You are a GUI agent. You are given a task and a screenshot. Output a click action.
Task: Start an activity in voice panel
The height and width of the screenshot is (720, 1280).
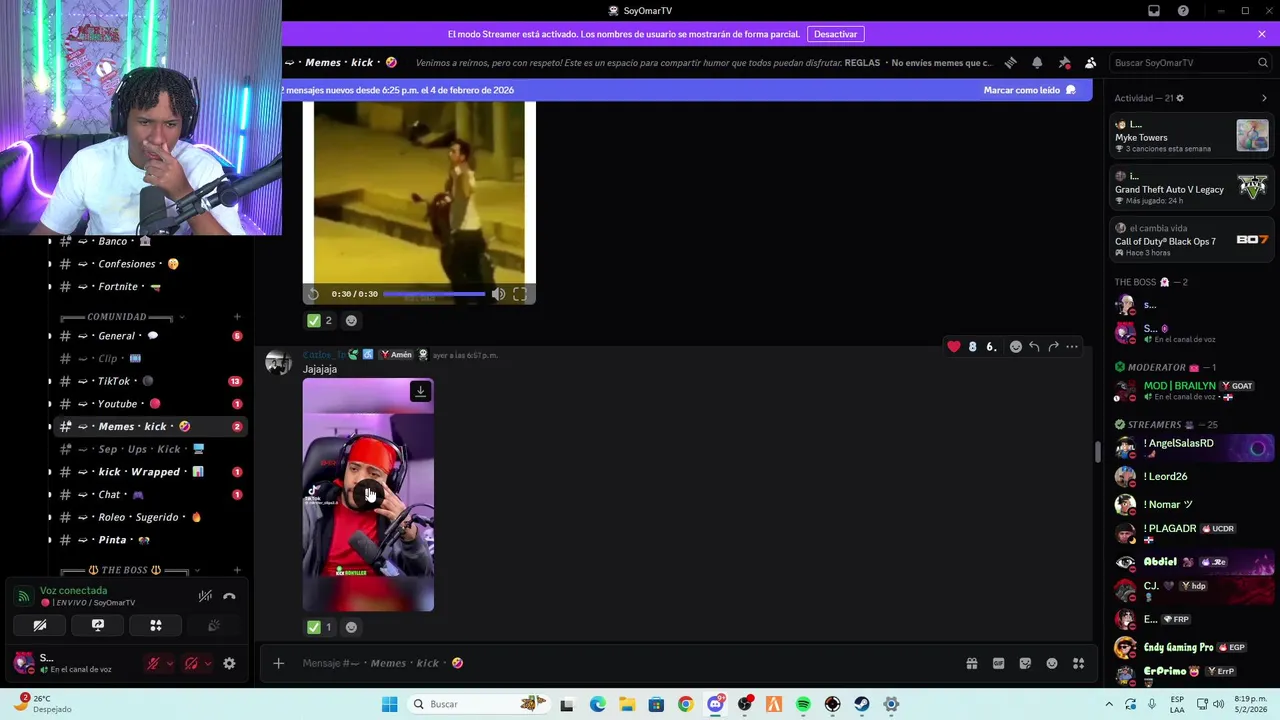point(156,625)
